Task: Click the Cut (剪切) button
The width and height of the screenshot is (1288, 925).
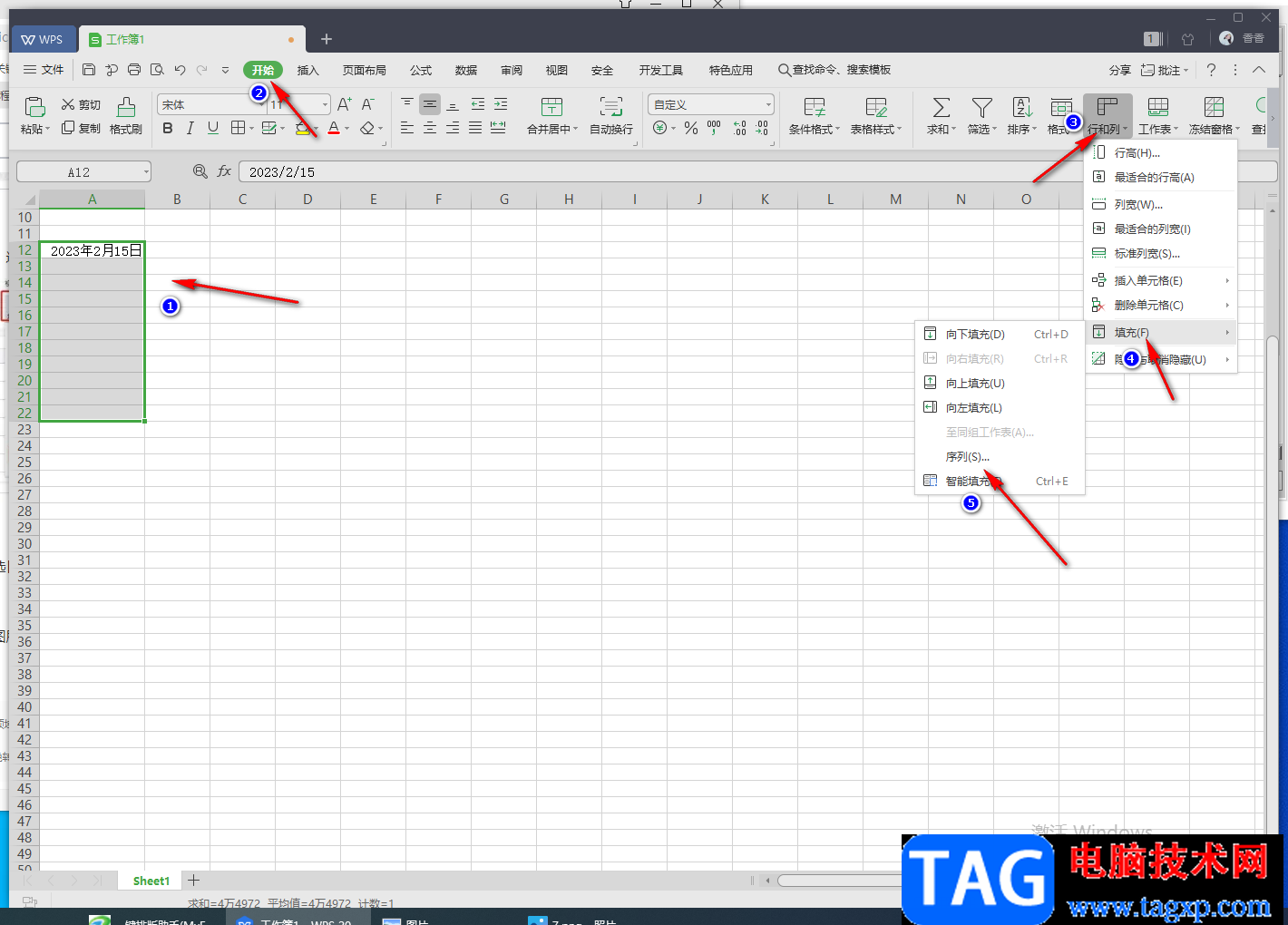Action: tap(81, 105)
